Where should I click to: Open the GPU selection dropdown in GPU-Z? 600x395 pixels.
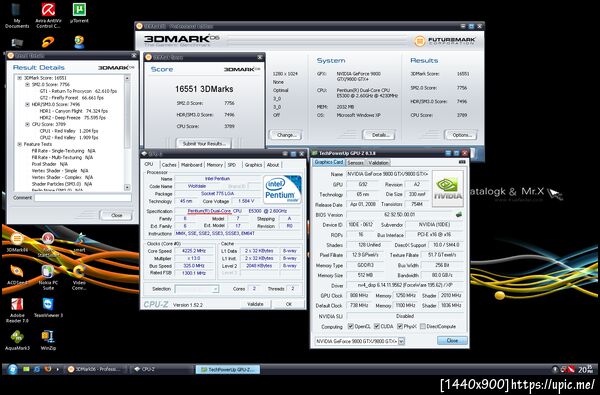click(x=401, y=341)
